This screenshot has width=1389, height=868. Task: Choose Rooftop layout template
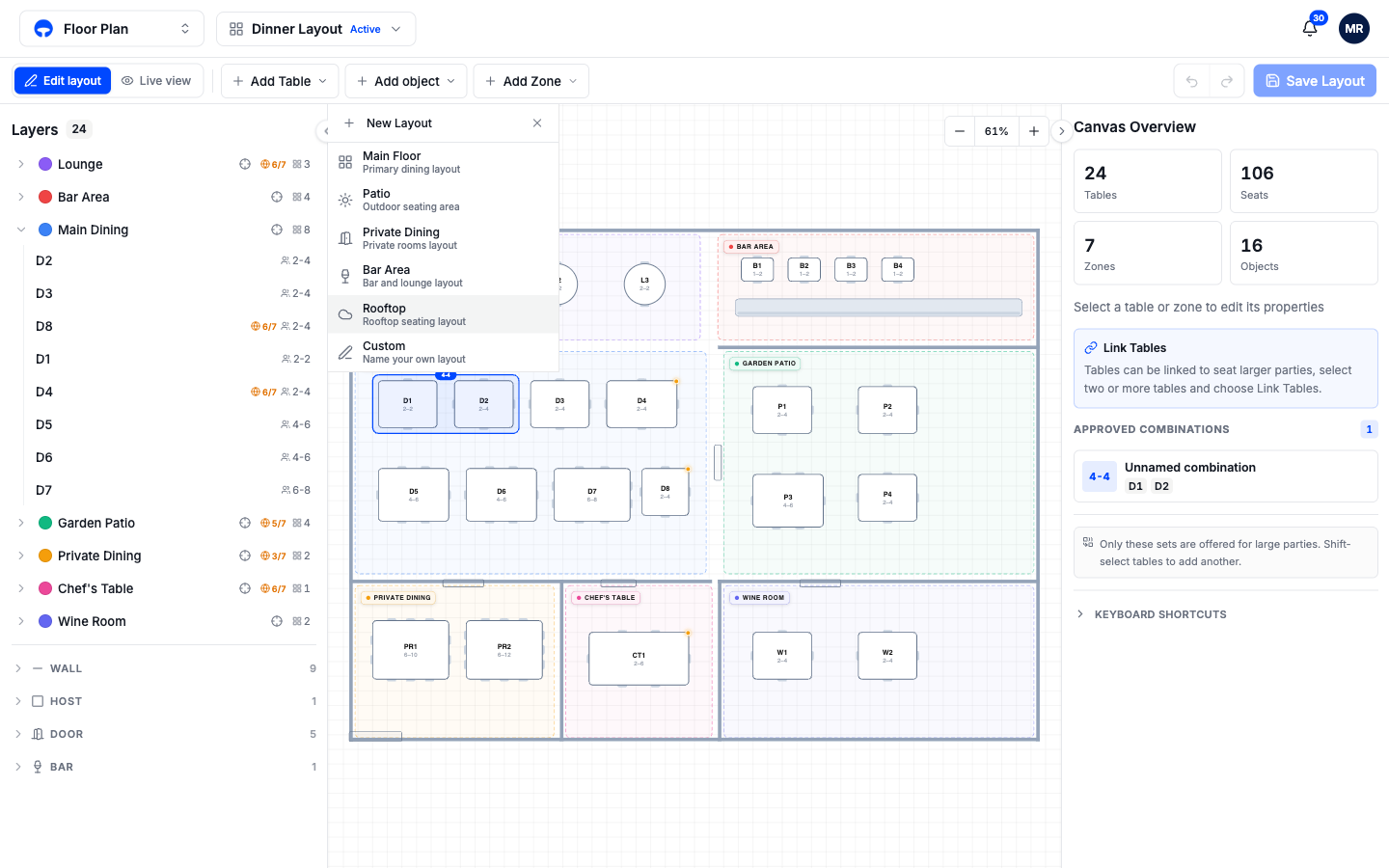tap(444, 314)
